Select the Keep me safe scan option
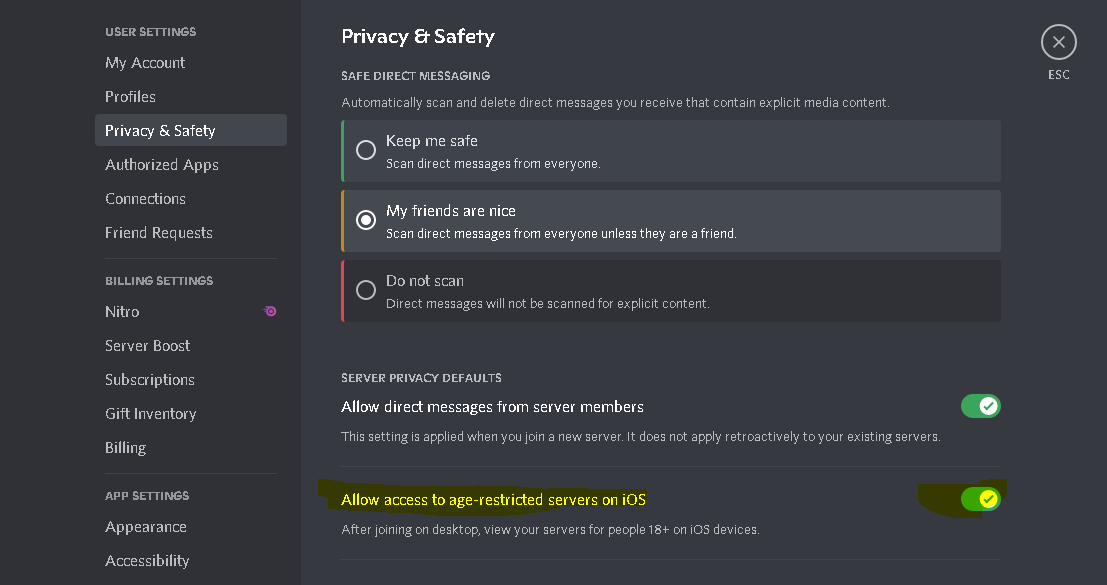Screen dimensions: 1107x585 click(x=366, y=149)
